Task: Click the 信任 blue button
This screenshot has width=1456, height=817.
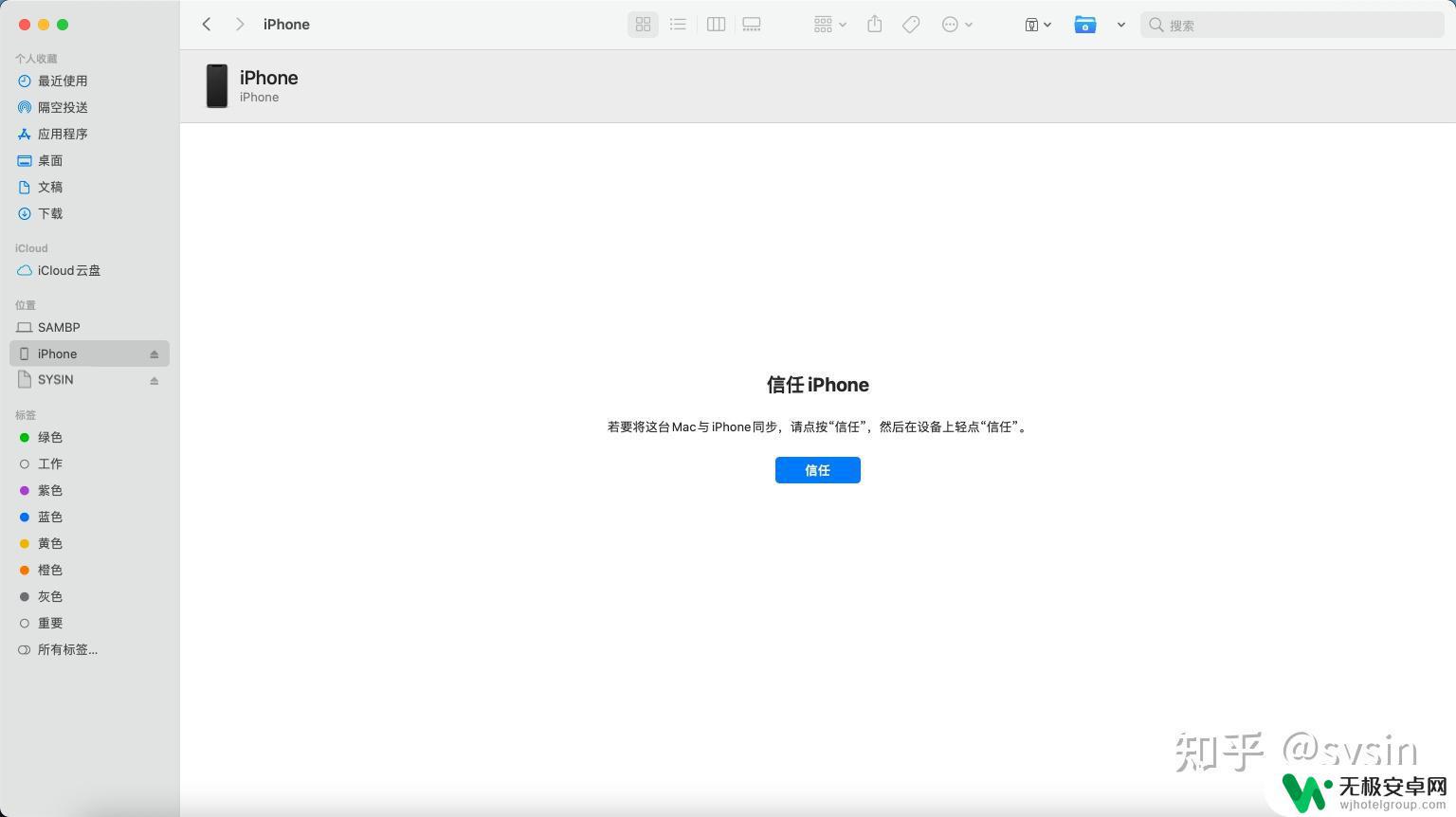Action: click(x=818, y=470)
